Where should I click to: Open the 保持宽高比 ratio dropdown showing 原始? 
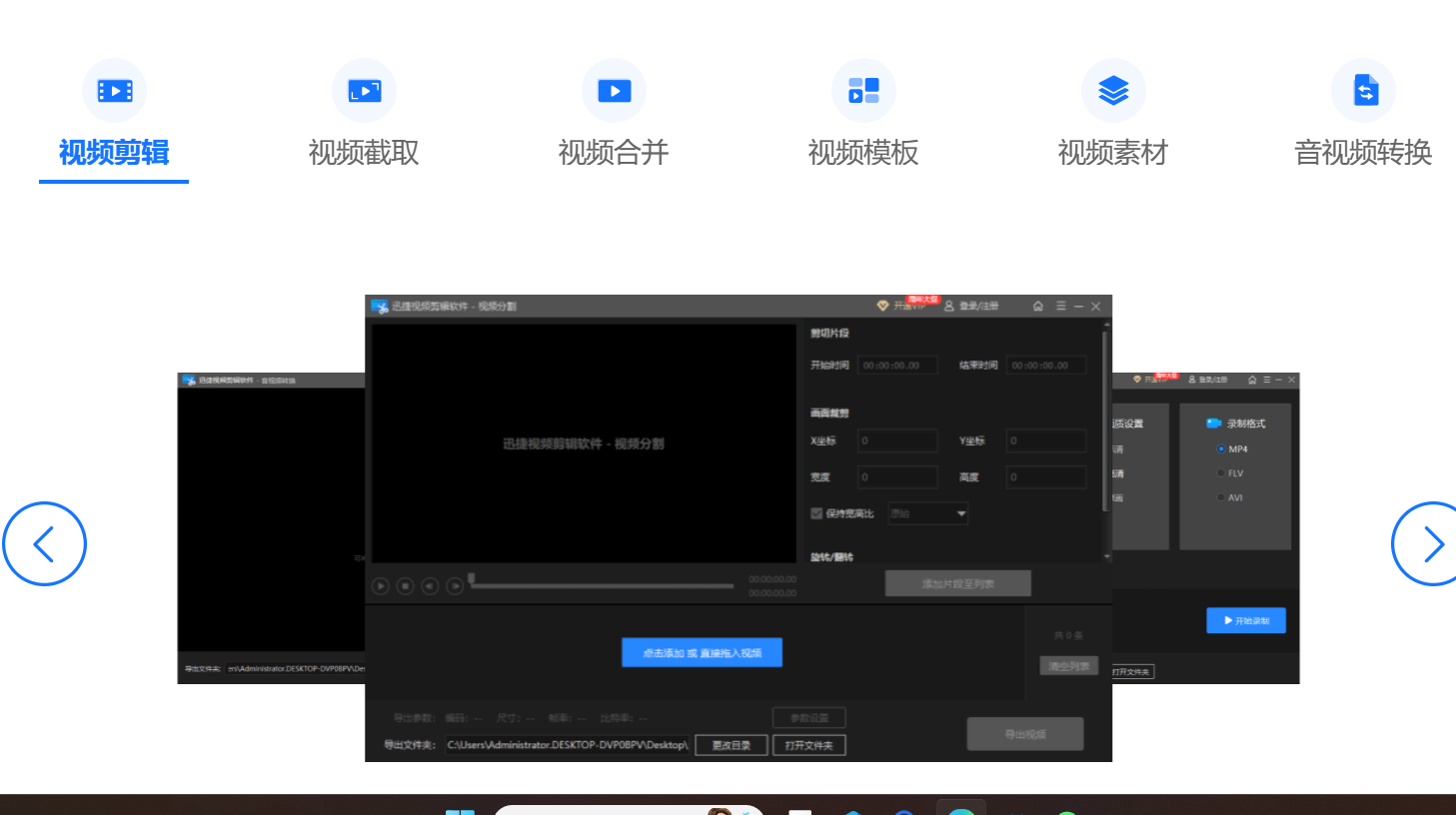[927, 513]
